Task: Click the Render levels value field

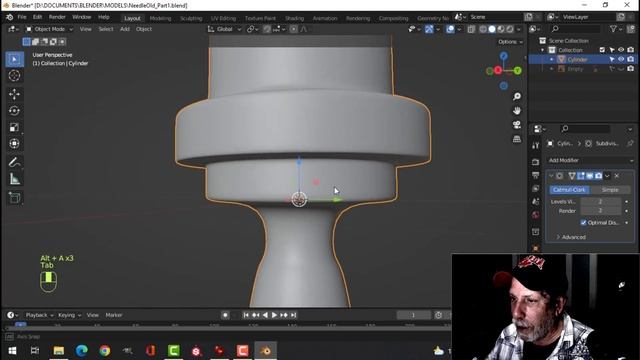Action: [x=600, y=211]
